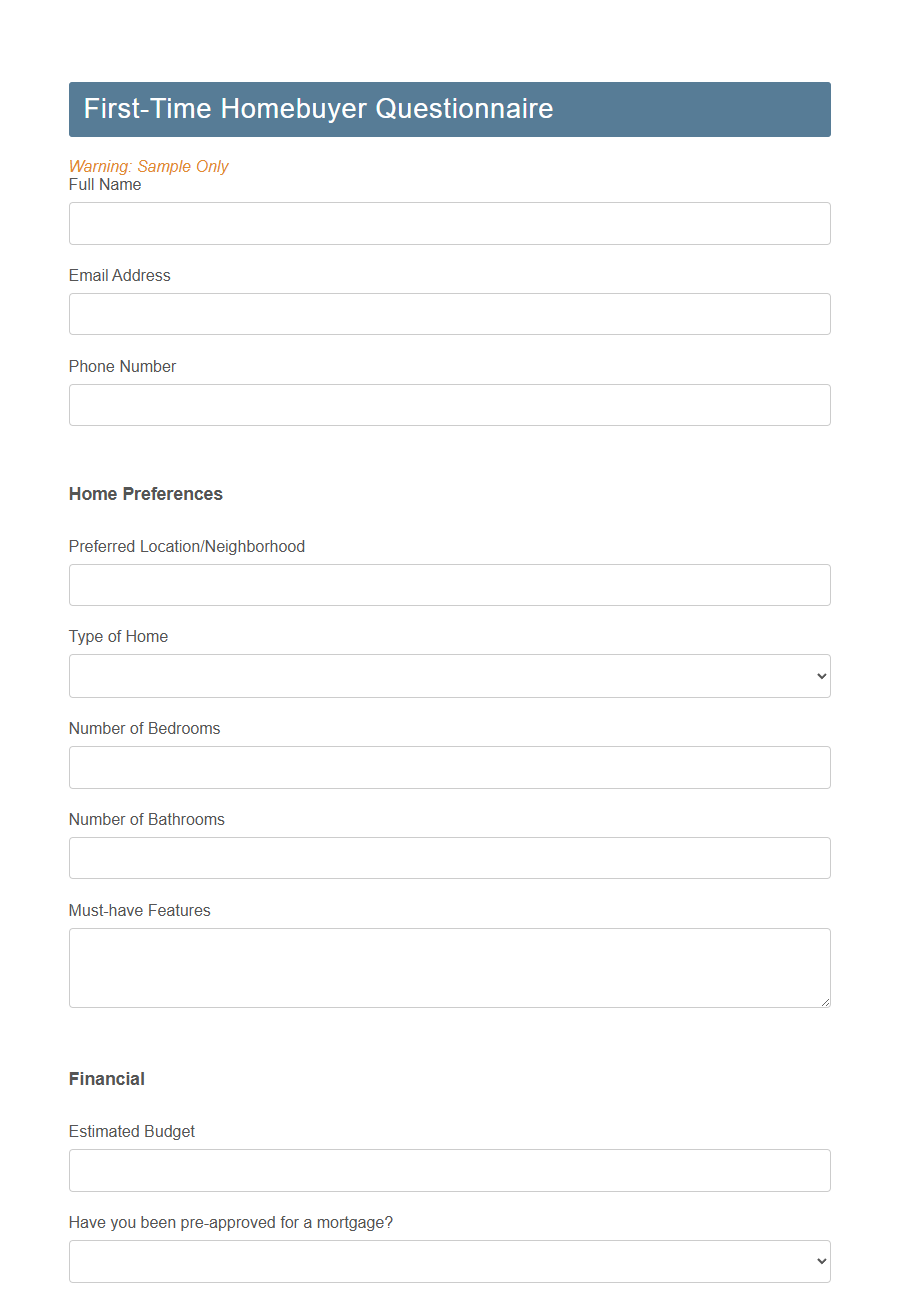Click the Email Address label text
This screenshot has height=1300, width=900.
tap(119, 275)
